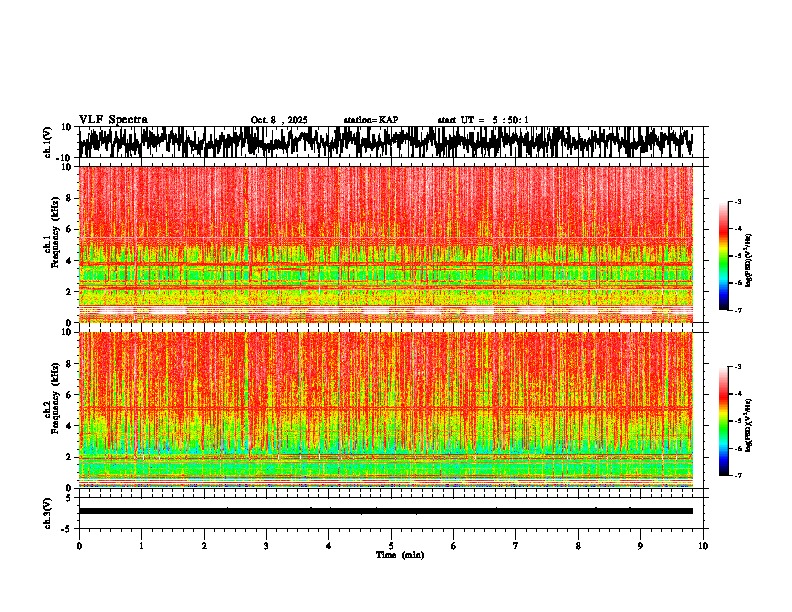Click the time axis end tick label "10"

[703, 546]
